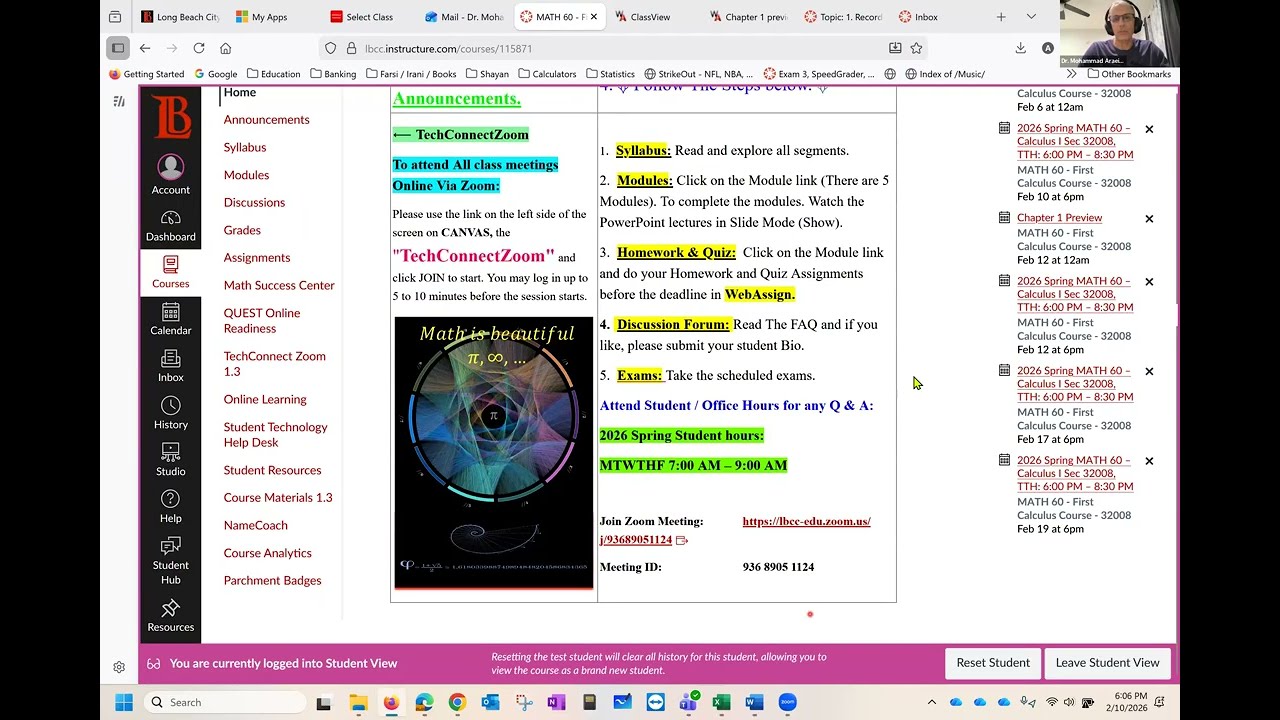Open Excel from the taskbar
Image resolution: width=1280 pixels, height=720 pixels.
[721, 703]
